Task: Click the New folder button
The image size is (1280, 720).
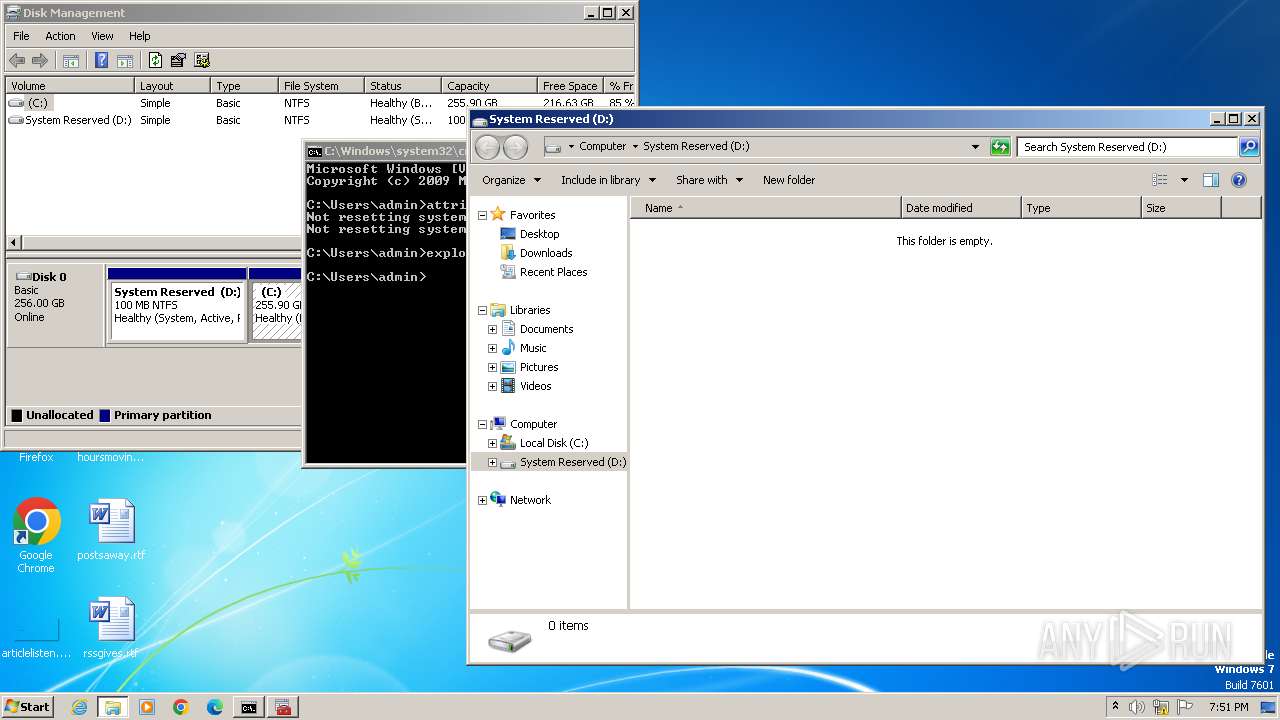Action: [x=789, y=180]
